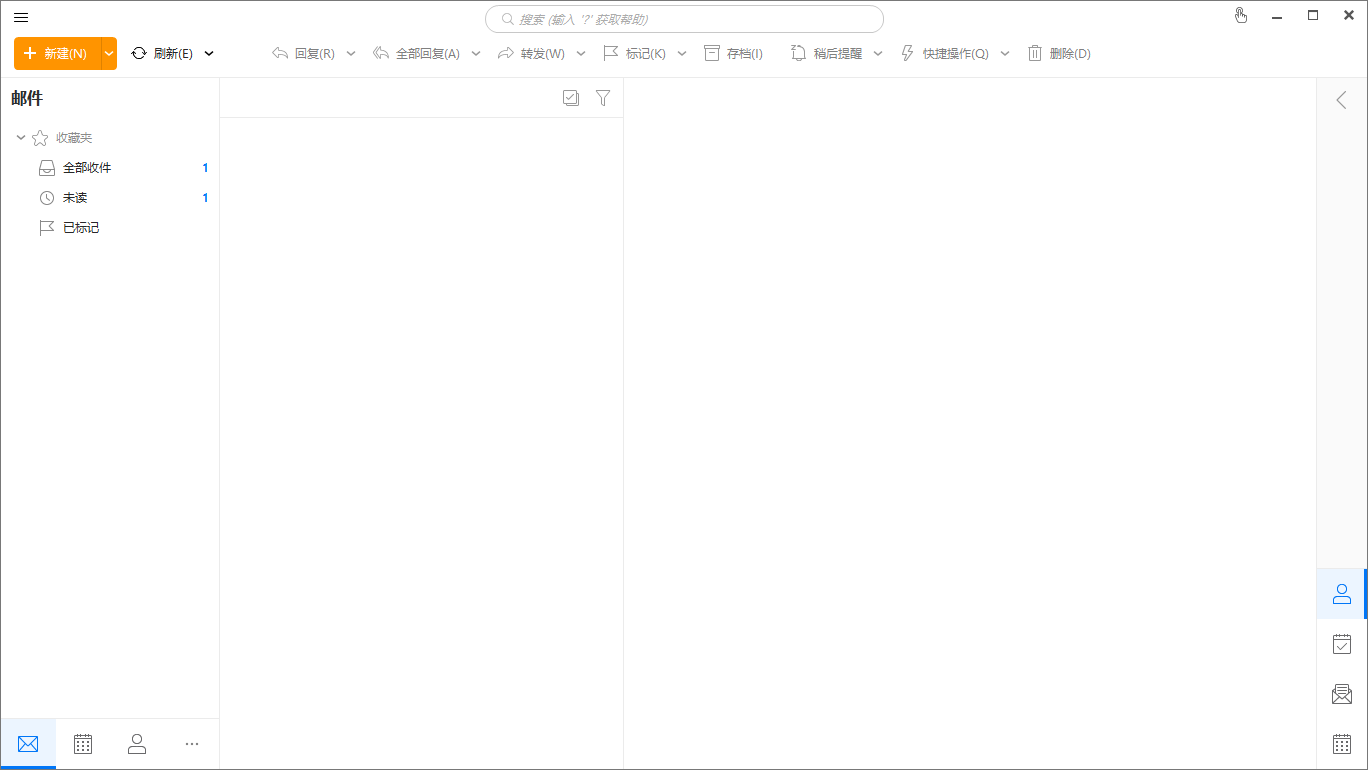Collapse the 收藏夹 folder group

[21, 138]
